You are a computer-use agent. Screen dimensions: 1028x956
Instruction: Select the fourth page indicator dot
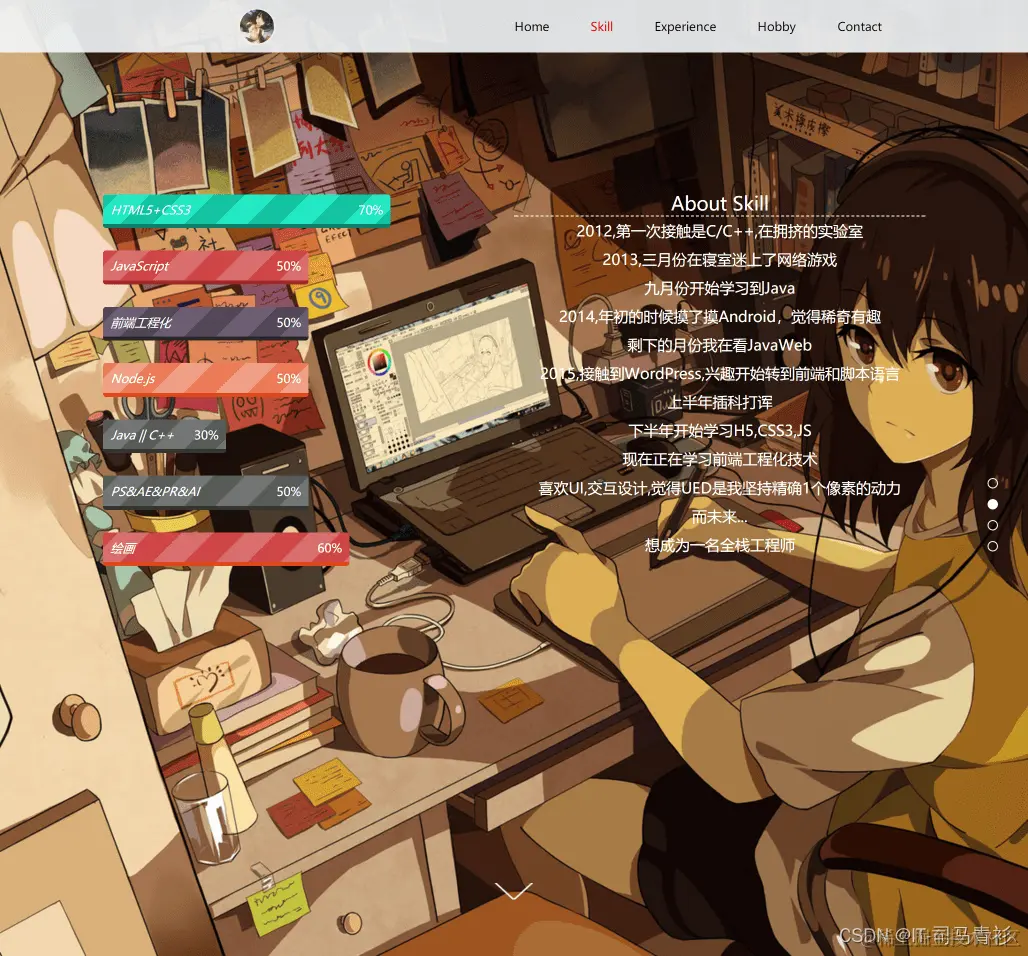[x=993, y=546]
